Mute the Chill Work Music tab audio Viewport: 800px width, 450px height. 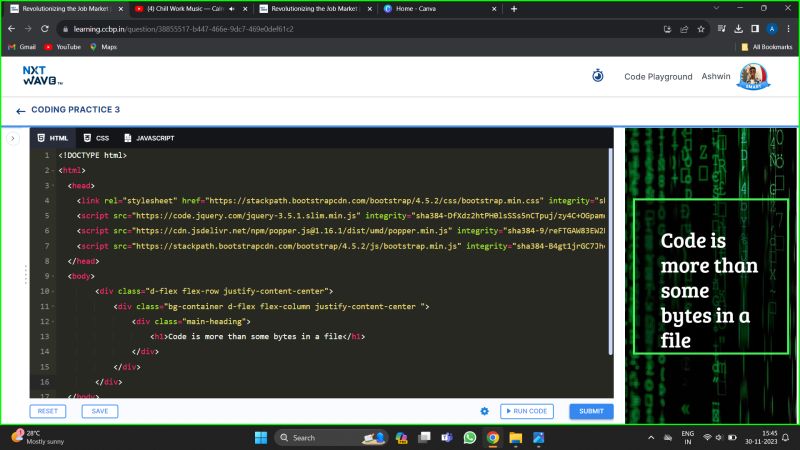tap(232, 9)
